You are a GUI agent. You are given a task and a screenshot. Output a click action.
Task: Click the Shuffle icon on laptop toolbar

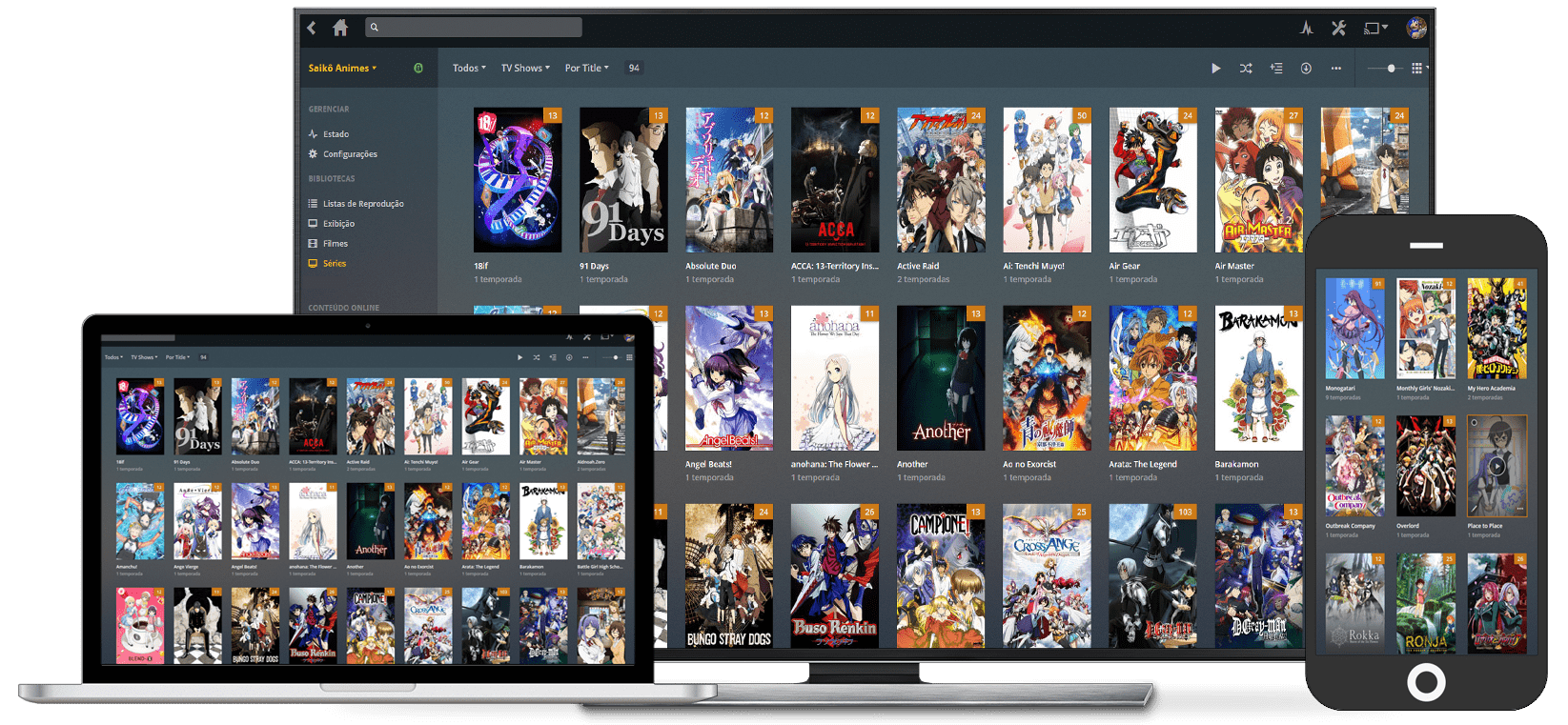pos(537,357)
